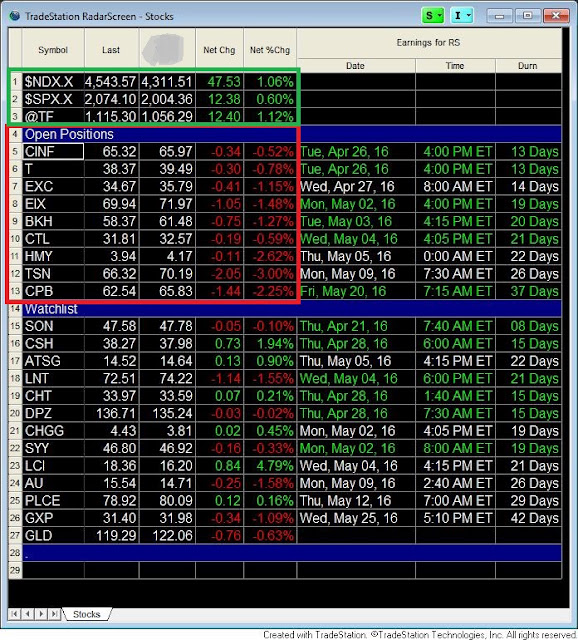Screen dimensions: 578x640
Task: Click the Net Chg column header
Action: pos(219,50)
